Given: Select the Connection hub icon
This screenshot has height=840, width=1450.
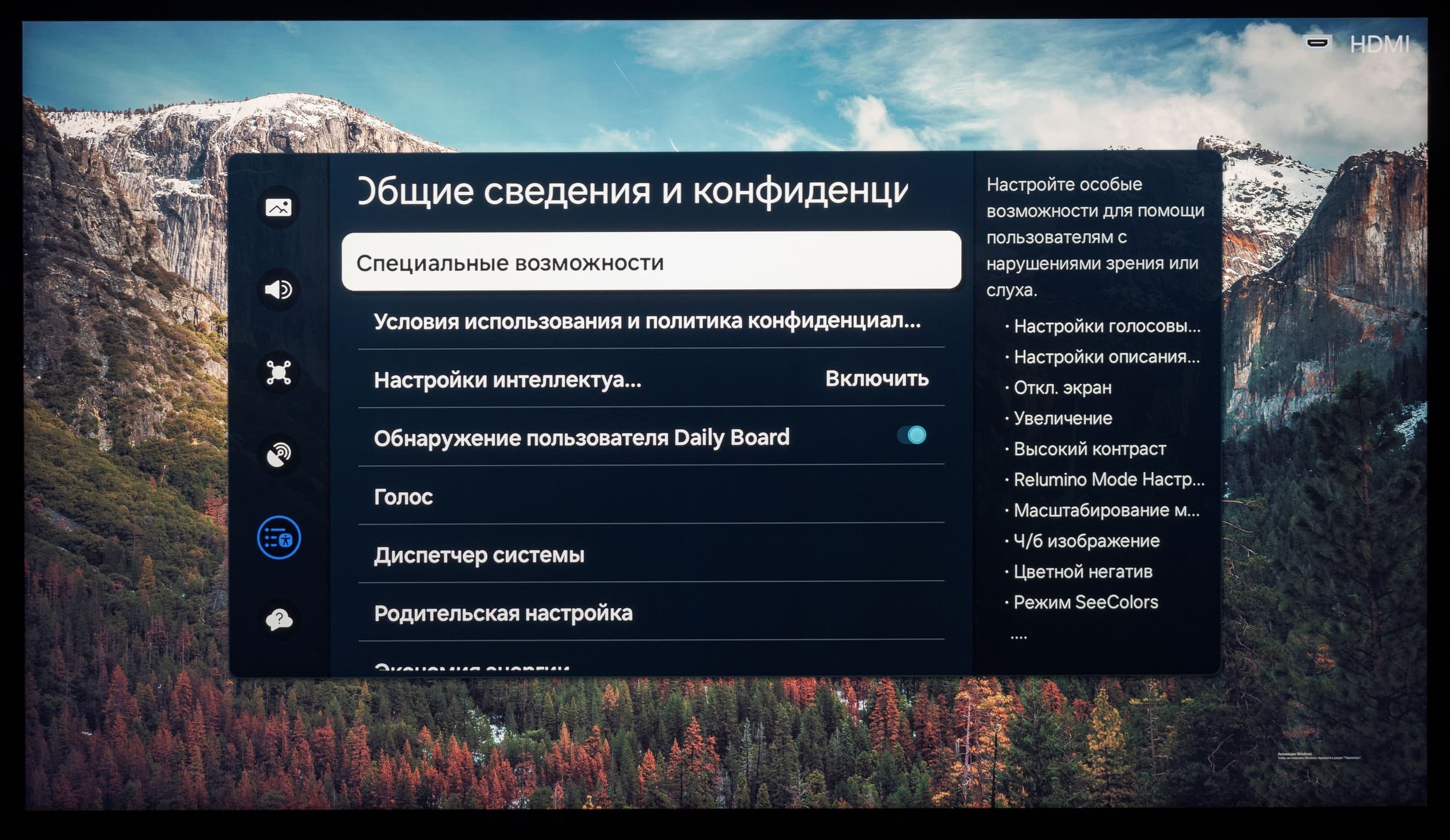Looking at the screenshot, I should click(x=278, y=372).
